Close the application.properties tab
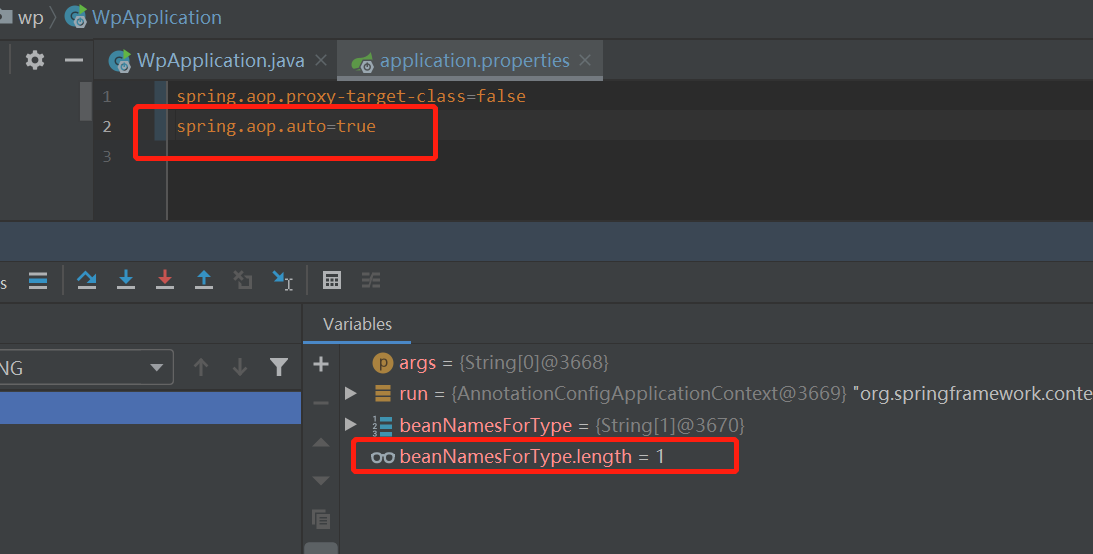 coord(586,61)
